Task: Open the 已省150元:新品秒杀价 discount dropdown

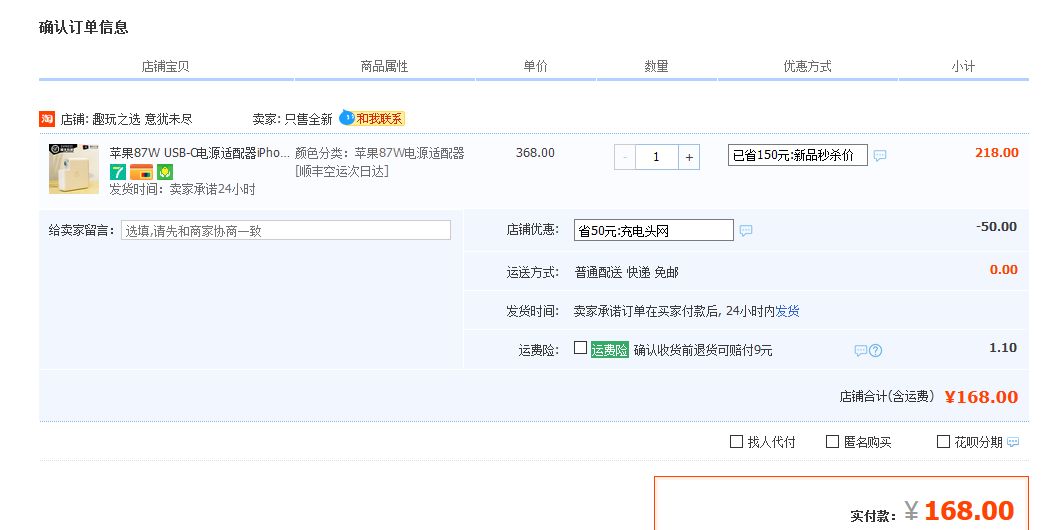Action: [x=798, y=155]
